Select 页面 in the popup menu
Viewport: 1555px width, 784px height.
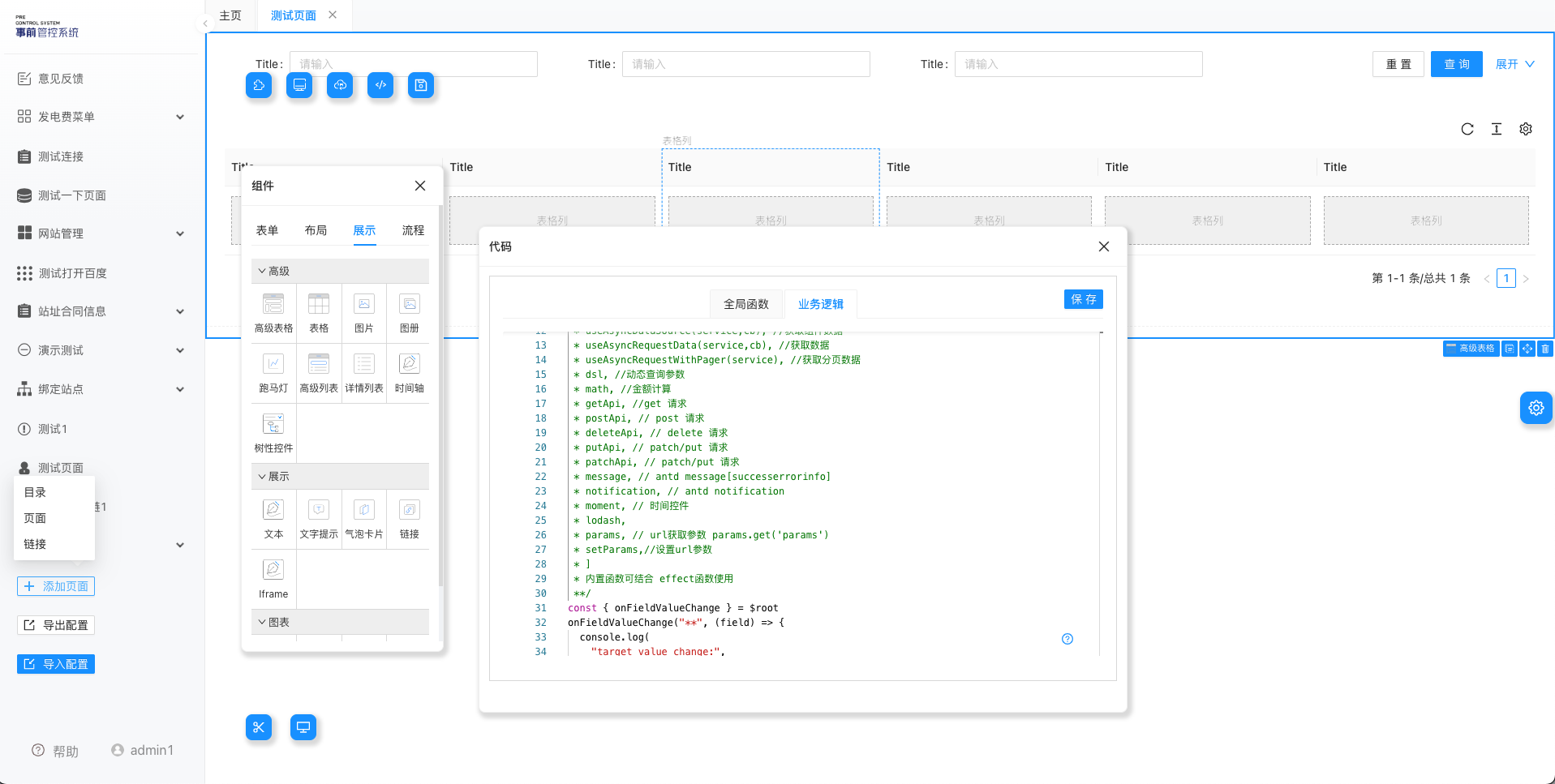[x=35, y=518]
